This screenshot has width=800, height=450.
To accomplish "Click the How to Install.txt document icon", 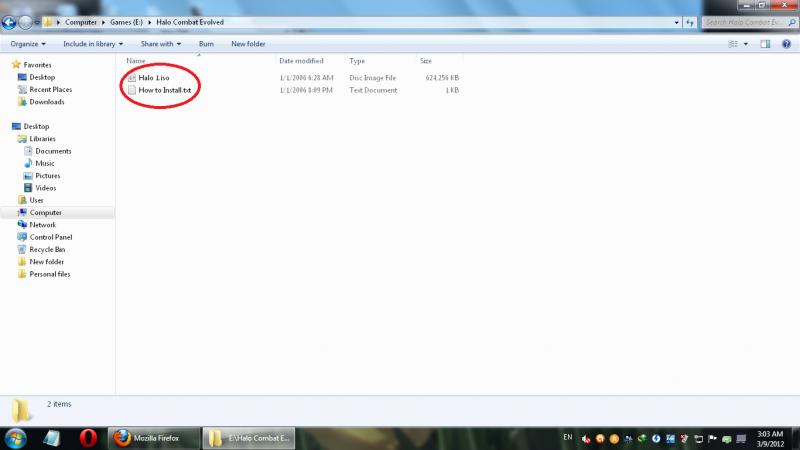I will click(132, 90).
